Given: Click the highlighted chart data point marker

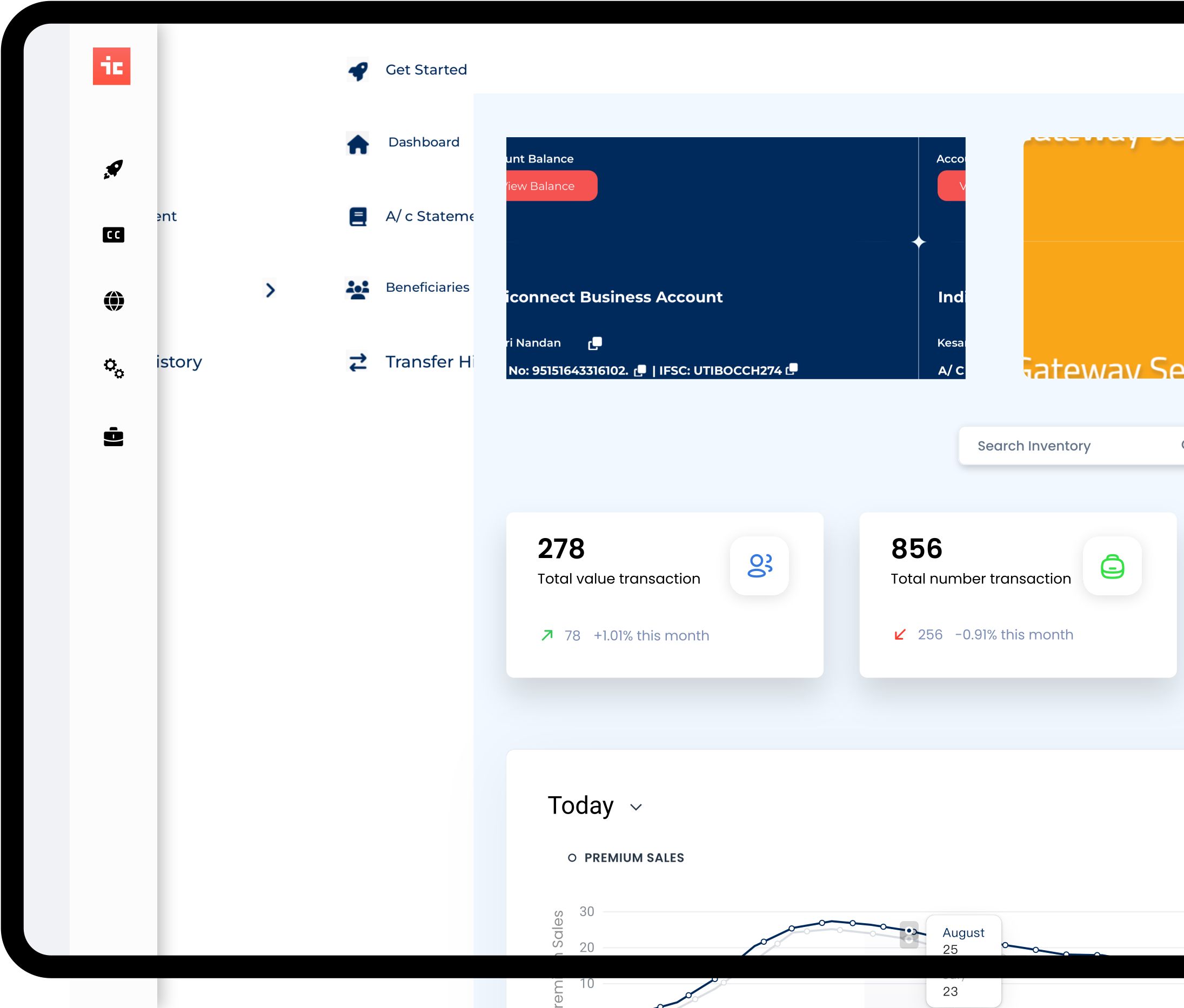Looking at the screenshot, I should click(x=909, y=931).
